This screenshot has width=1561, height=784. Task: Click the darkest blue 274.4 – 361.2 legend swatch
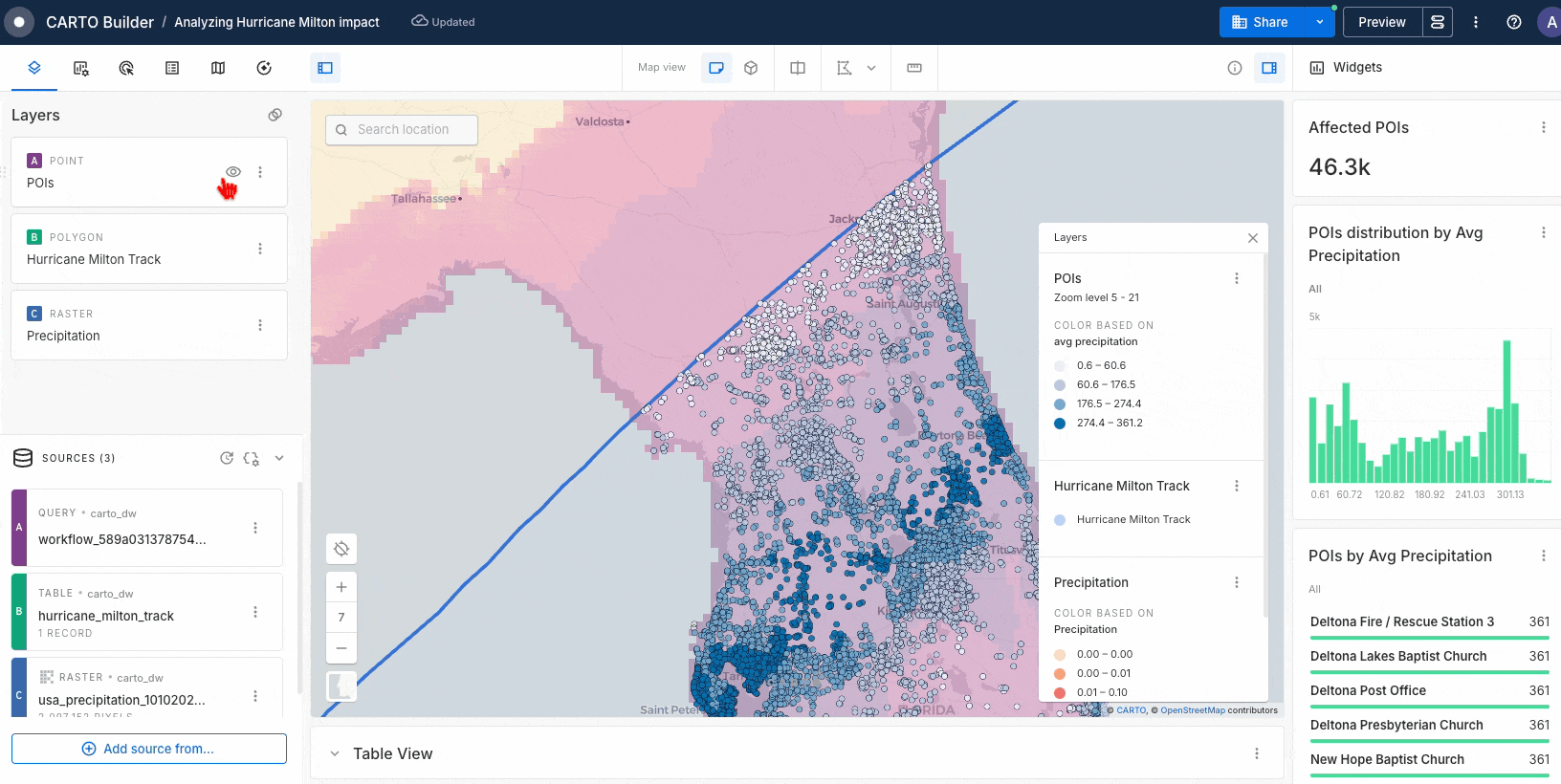point(1060,424)
